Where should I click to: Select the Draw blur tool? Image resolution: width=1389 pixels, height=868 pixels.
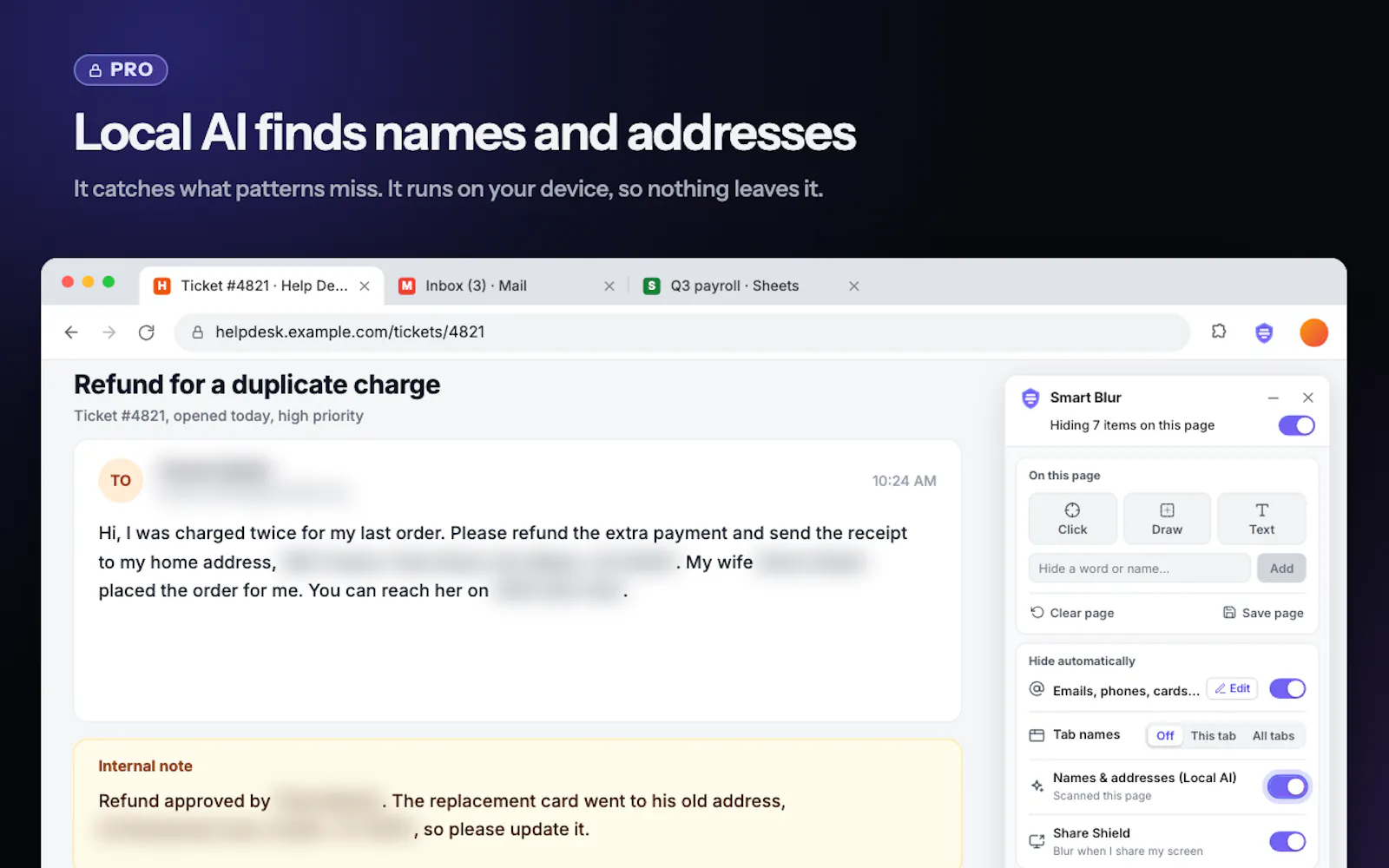pos(1167,518)
